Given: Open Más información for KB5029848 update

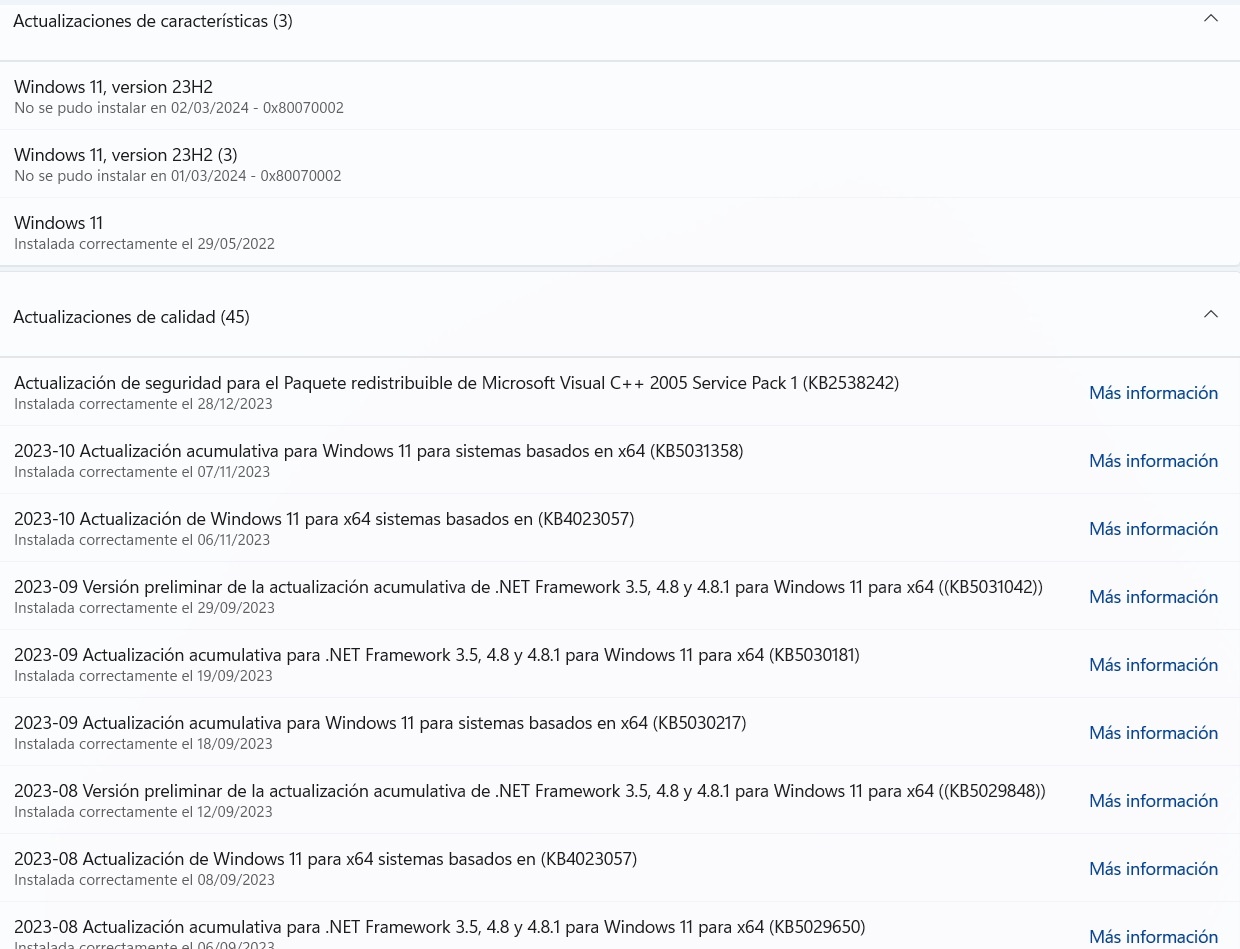Looking at the screenshot, I should 1153,800.
